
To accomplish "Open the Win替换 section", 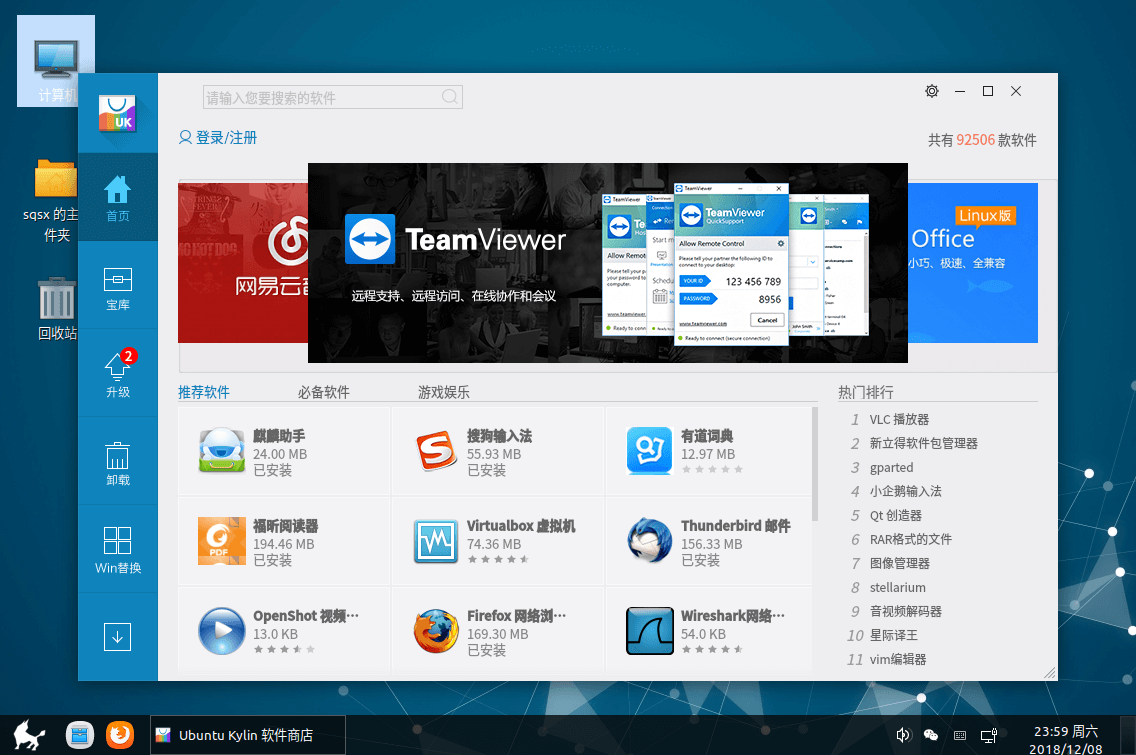I will [x=117, y=551].
